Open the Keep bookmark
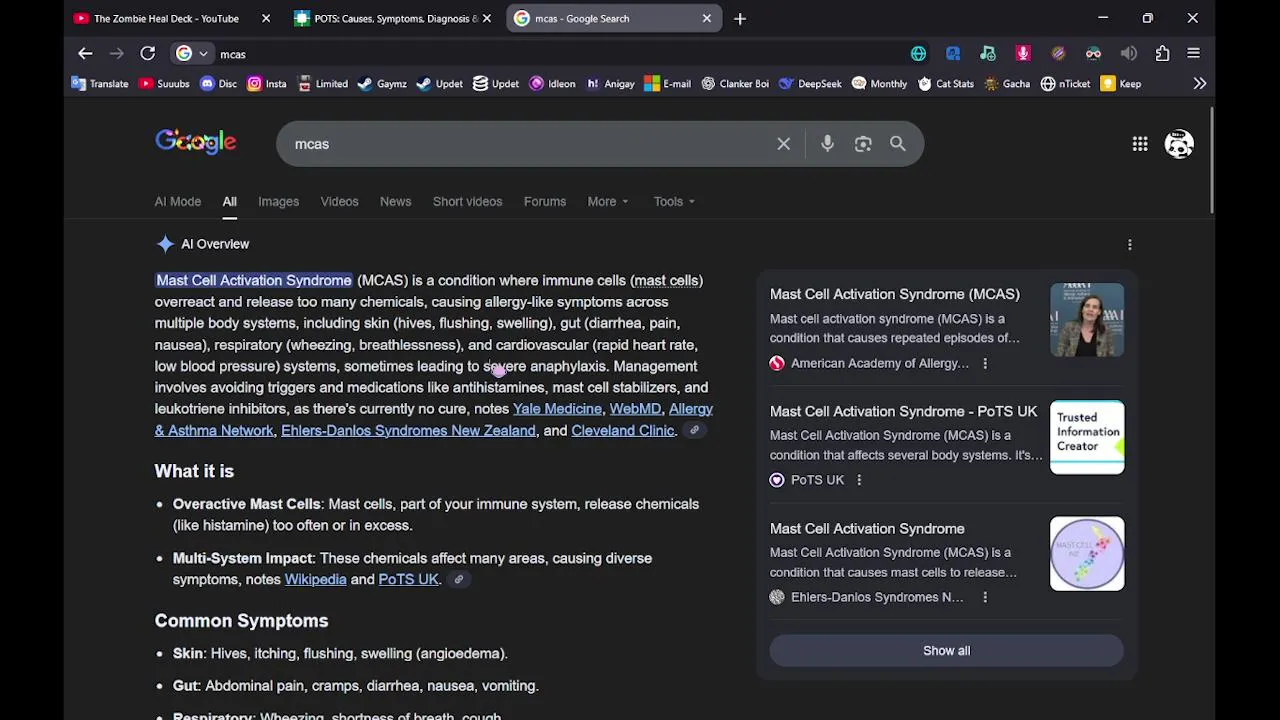1280x720 pixels. (1121, 84)
